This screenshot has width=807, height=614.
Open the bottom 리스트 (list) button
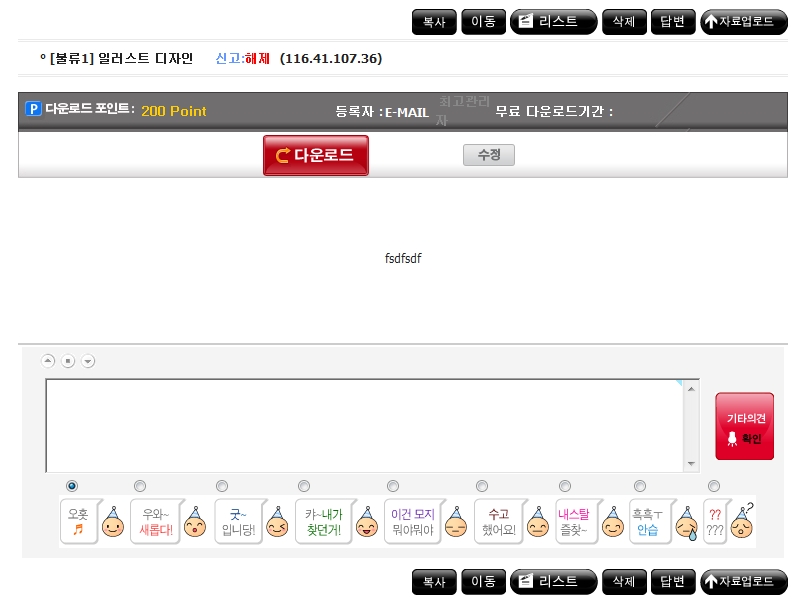(553, 582)
